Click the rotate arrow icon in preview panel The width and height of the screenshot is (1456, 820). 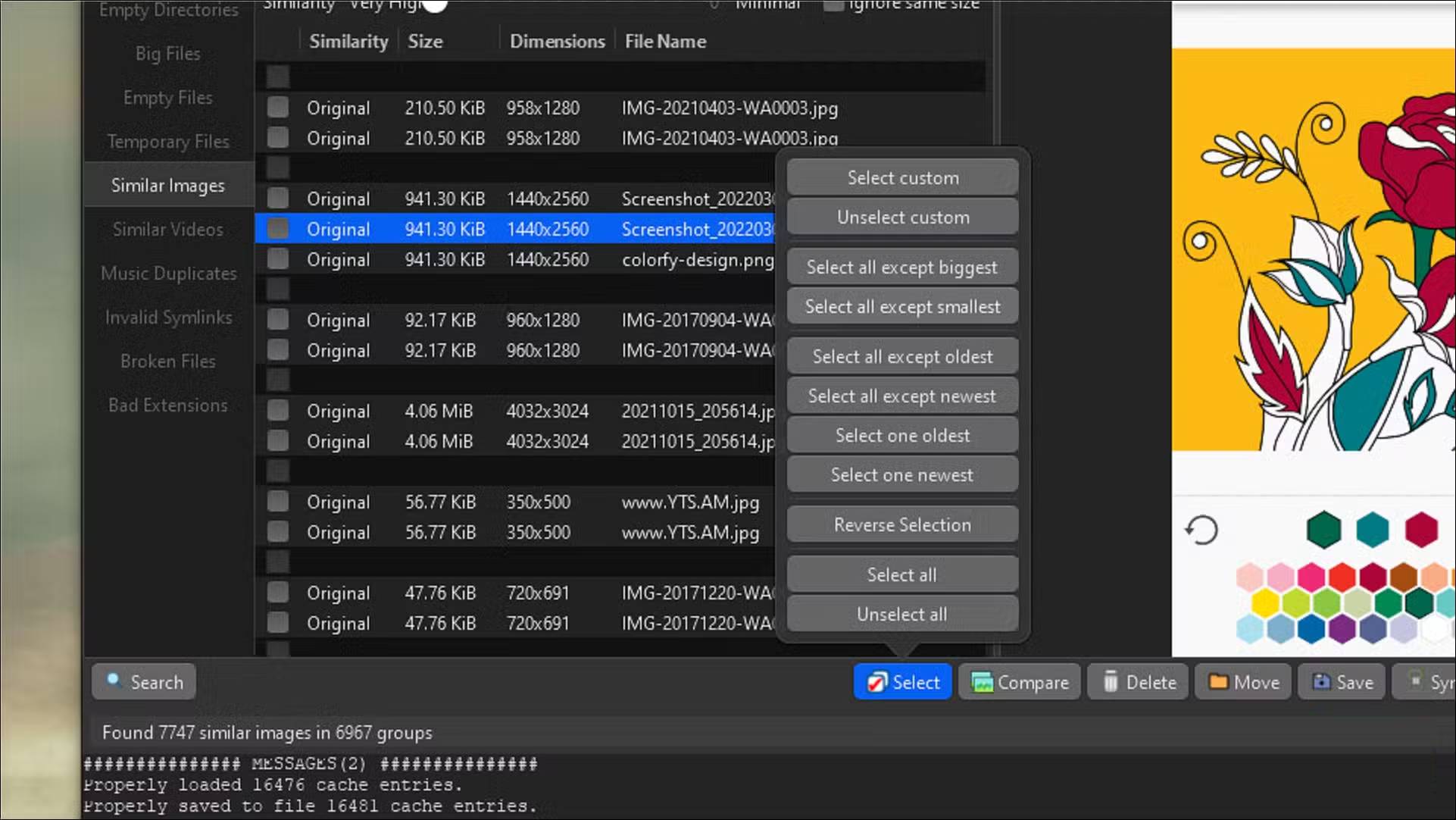tap(1201, 530)
